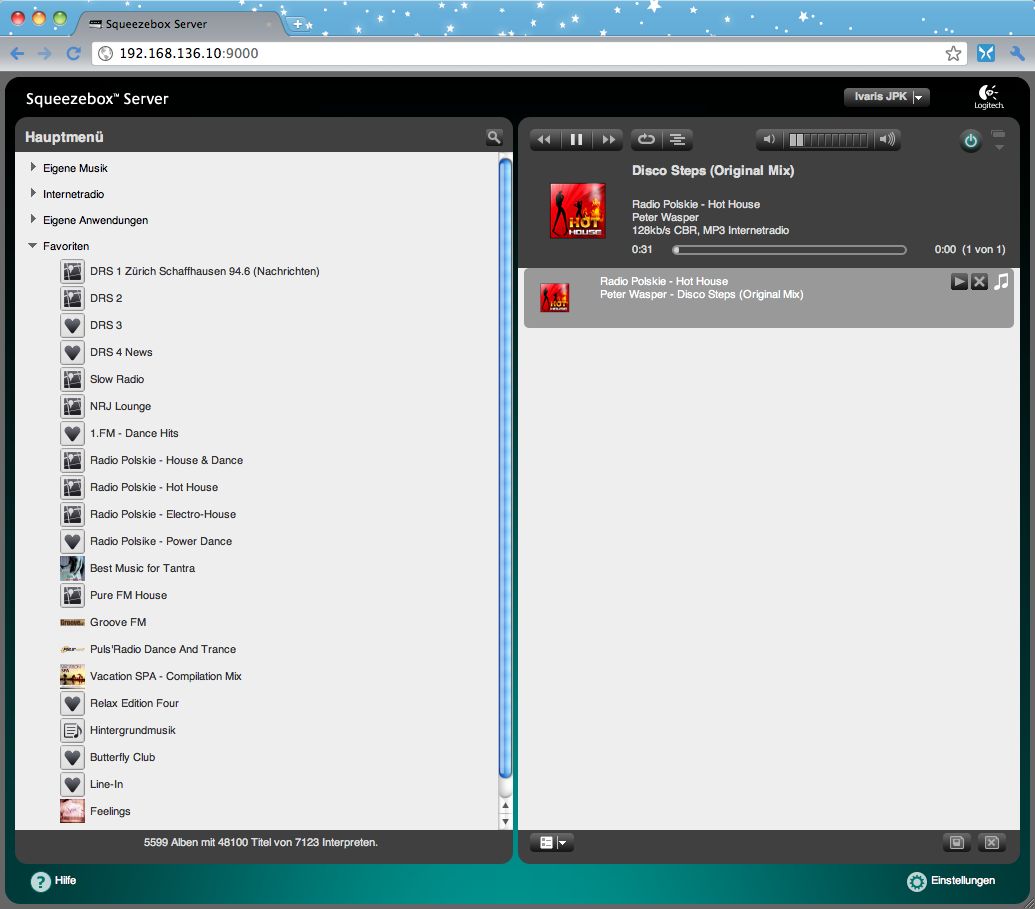Click heart icon beside 1.FM - Dance Hits

[73, 434]
